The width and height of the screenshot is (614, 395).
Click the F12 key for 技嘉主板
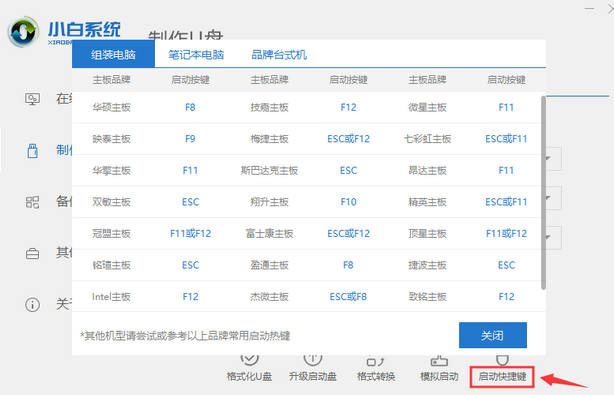349,107
